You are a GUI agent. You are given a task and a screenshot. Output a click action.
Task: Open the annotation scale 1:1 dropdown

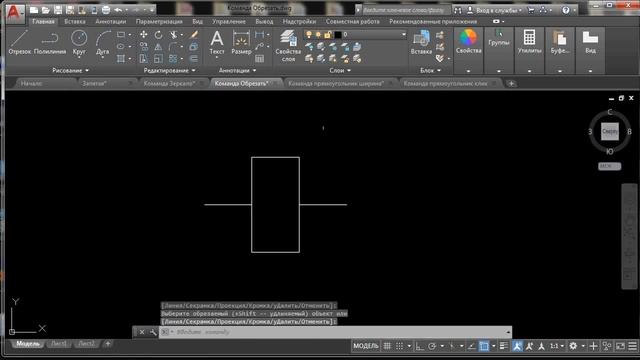point(557,346)
